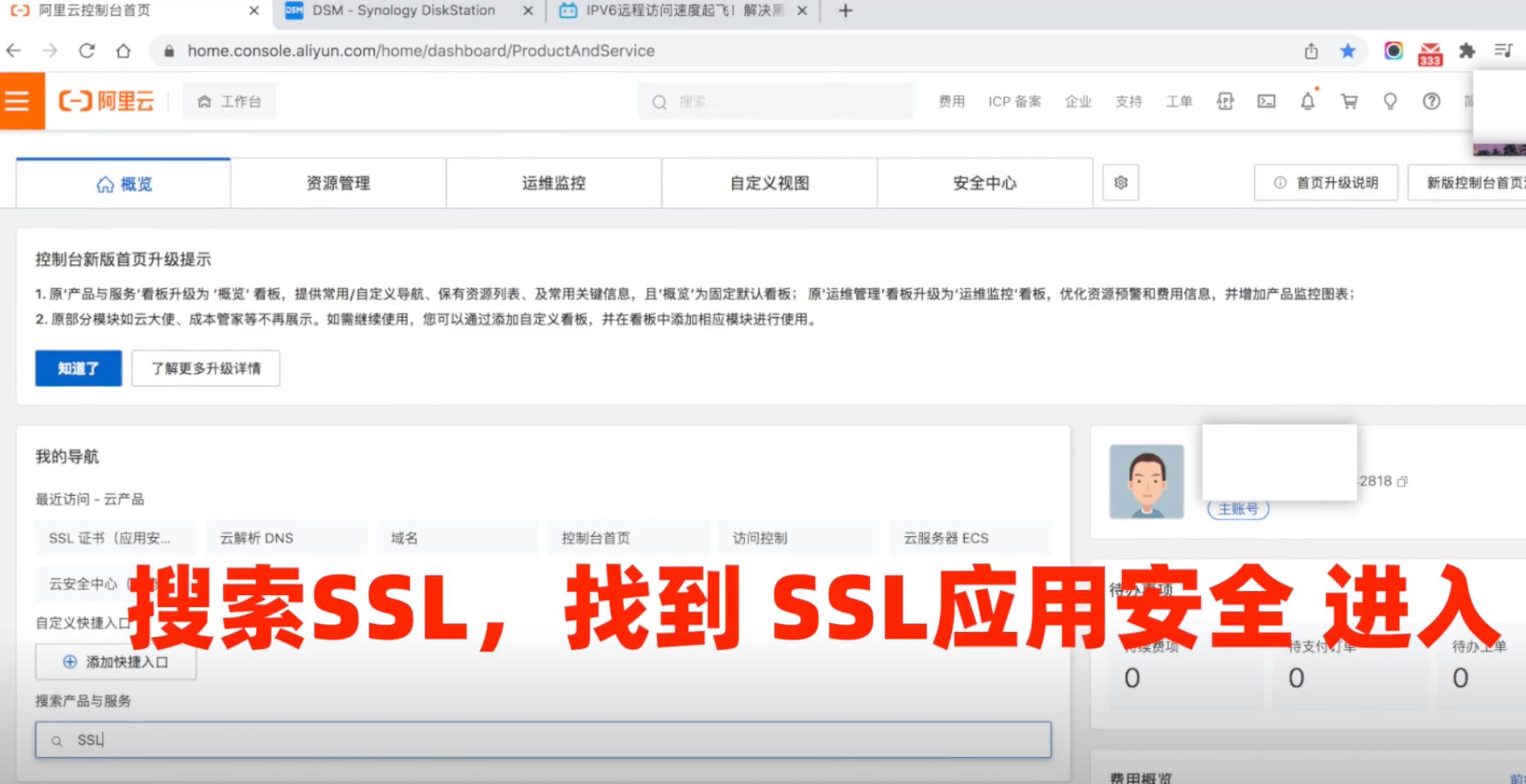Select the 安全中心 tab
The image size is (1526, 784).
click(985, 183)
